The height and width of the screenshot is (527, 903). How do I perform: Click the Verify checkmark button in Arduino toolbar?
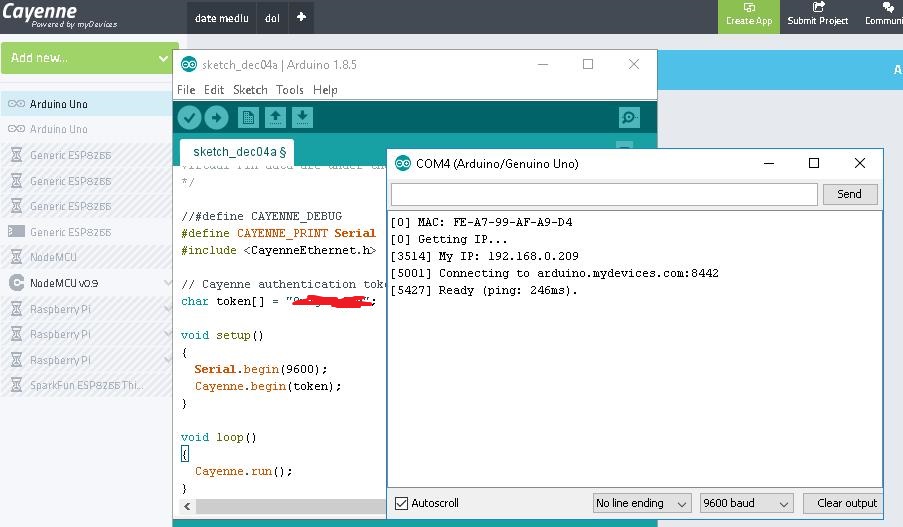pyautogui.click(x=189, y=117)
